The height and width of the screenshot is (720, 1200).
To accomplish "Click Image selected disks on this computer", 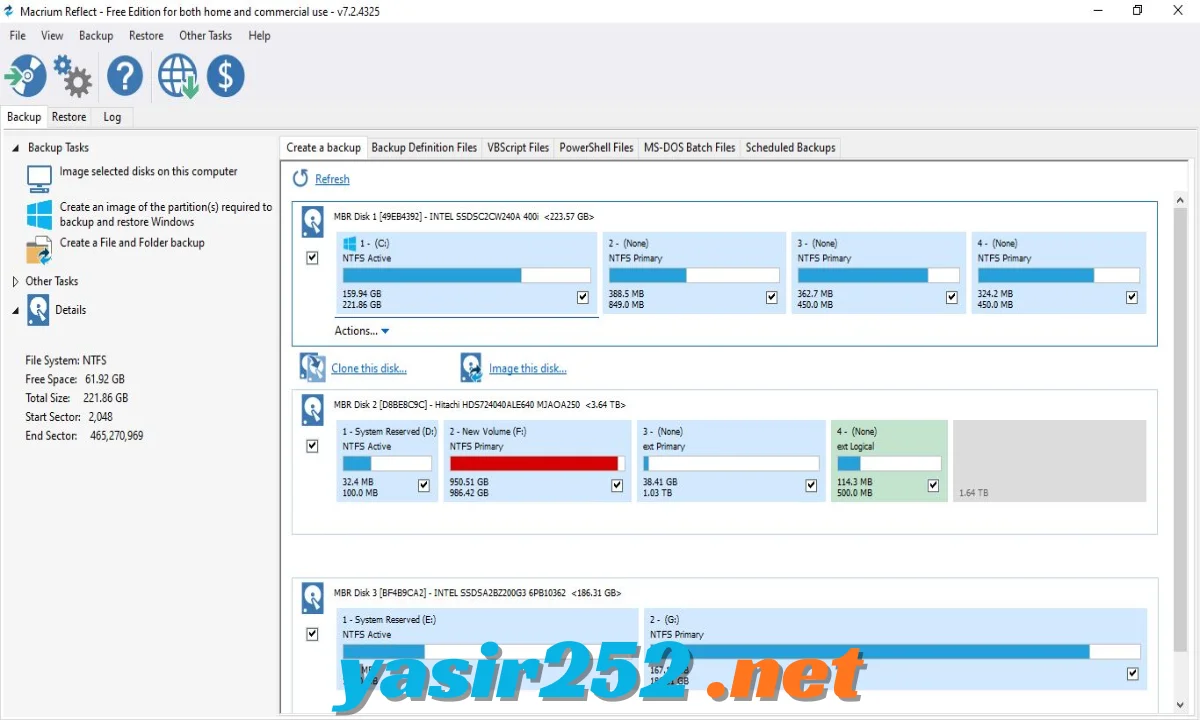I will [148, 171].
